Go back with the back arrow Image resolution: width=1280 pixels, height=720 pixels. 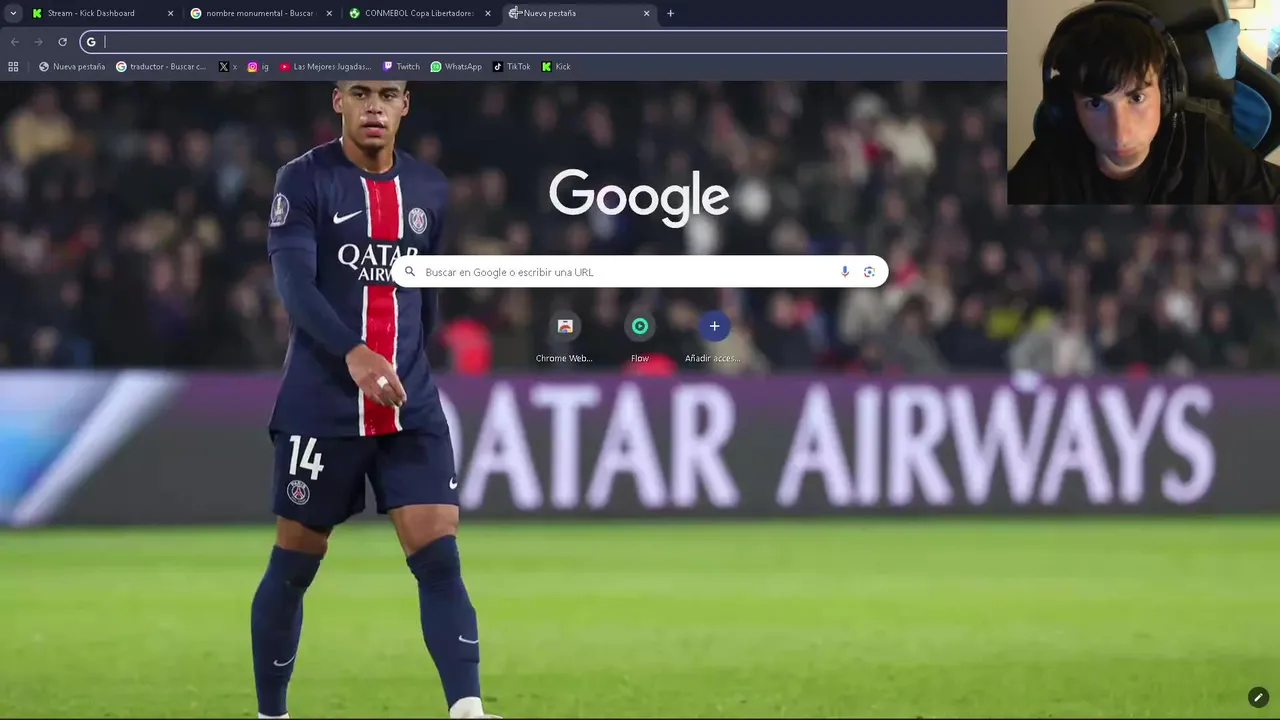(x=14, y=41)
